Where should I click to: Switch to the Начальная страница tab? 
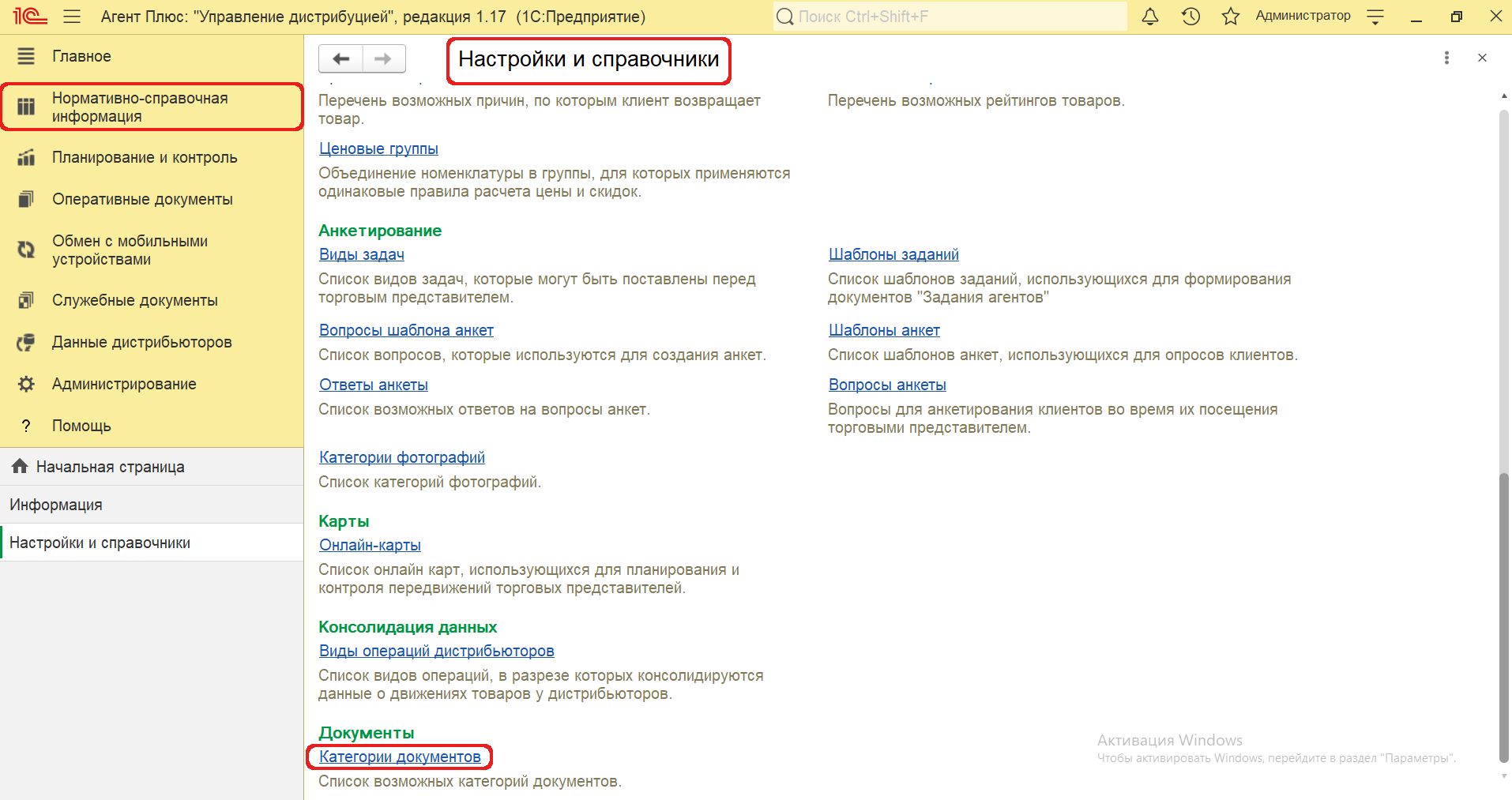click(x=110, y=467)
